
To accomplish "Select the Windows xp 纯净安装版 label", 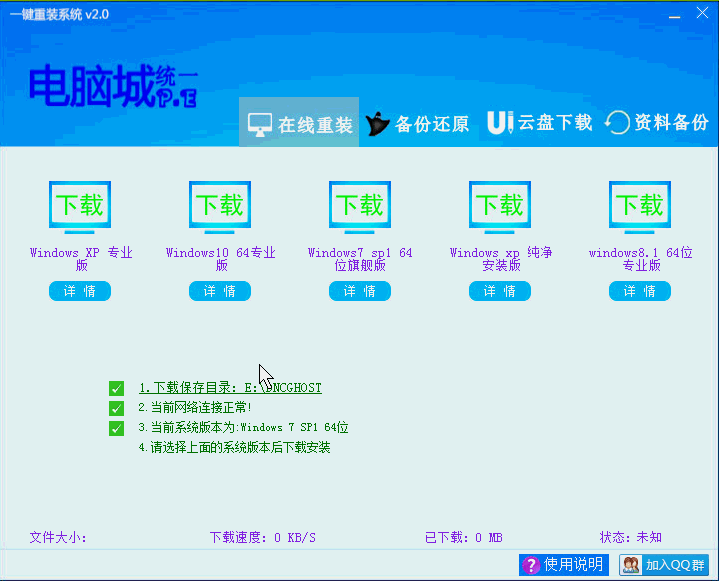I will coord(501,259).
